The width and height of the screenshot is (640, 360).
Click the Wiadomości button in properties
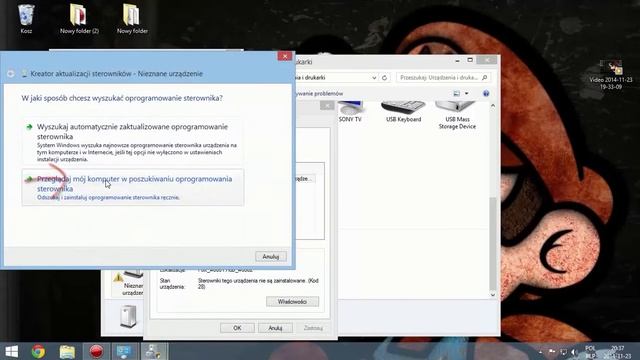(292, 302)
